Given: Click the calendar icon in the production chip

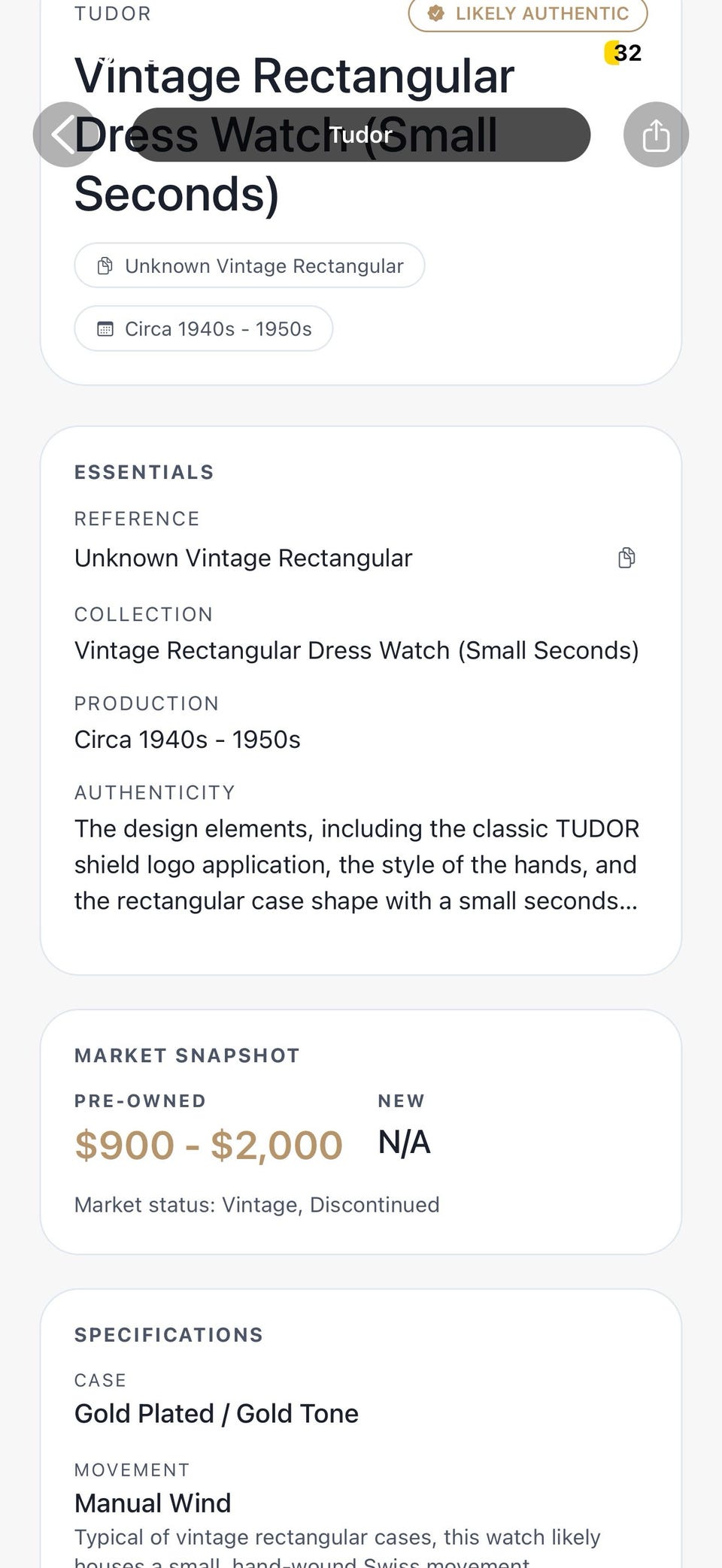Looking at the screenshot, I should [105, 329].
